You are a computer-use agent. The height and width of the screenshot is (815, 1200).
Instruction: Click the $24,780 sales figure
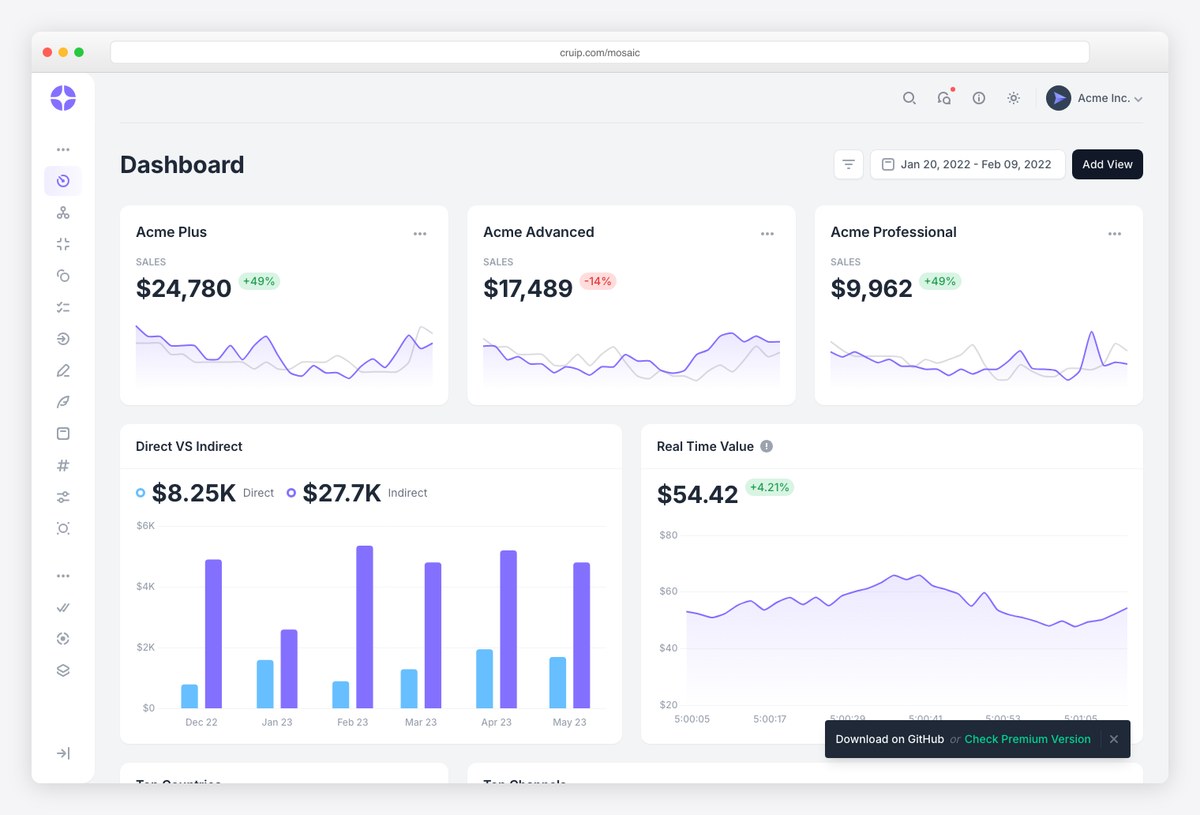click(x=184, y=288)
